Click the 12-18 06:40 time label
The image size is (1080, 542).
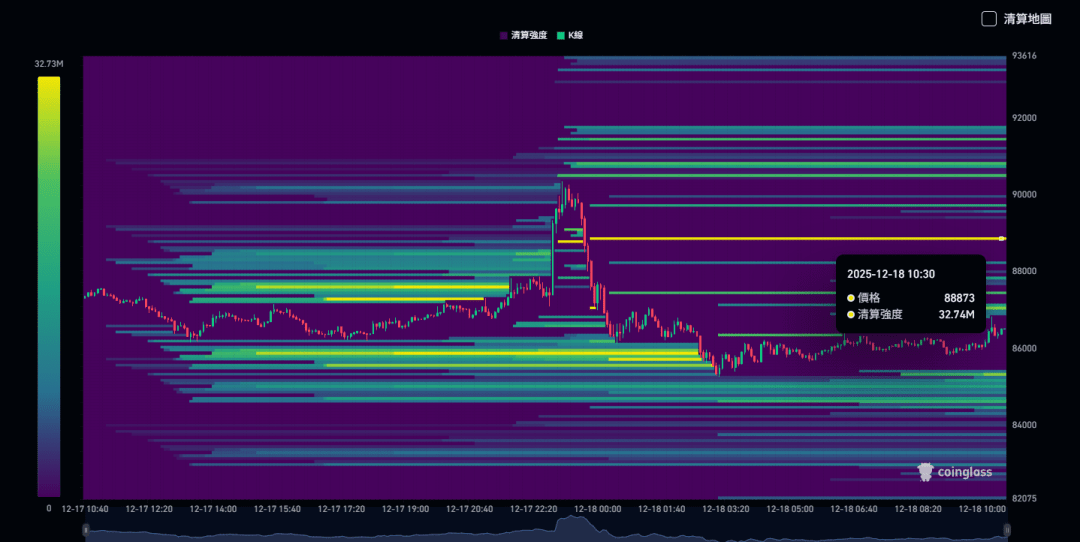[853, 509]
